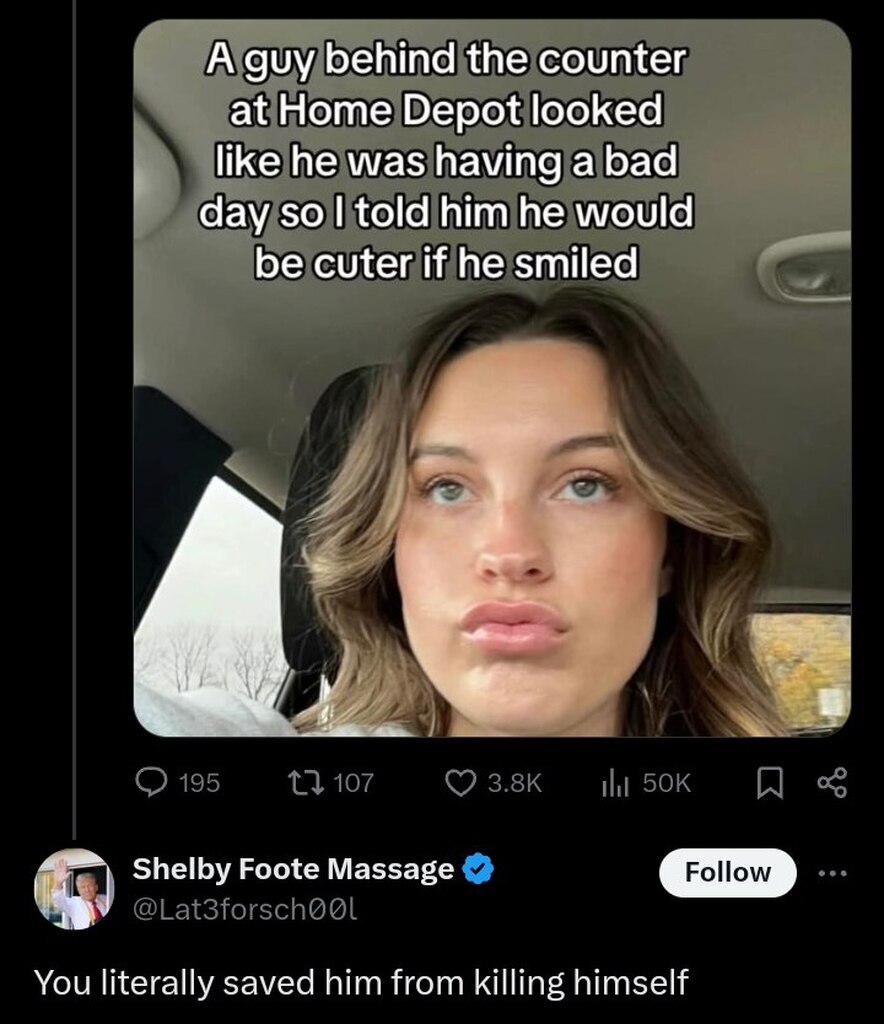The image size is (884, 1024).
Task: Click the 195 replies count
Action: [199, 782]
